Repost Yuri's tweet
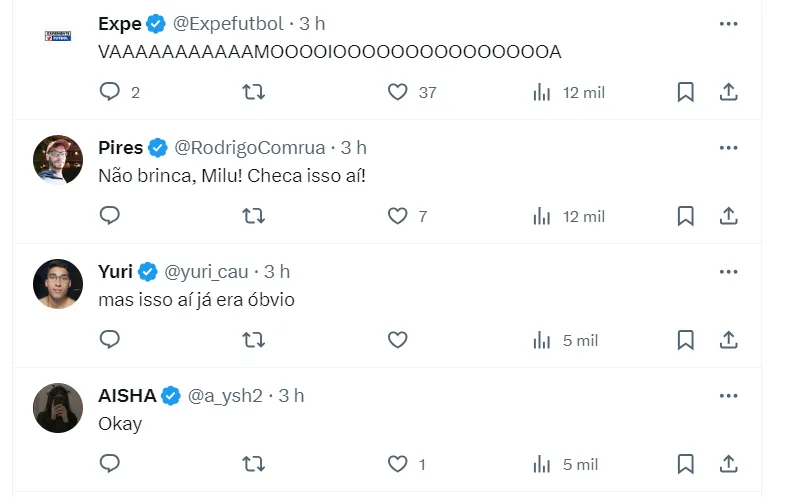Image resolution: width=795 pixels, height=497 pixels. tap(254, 340)
